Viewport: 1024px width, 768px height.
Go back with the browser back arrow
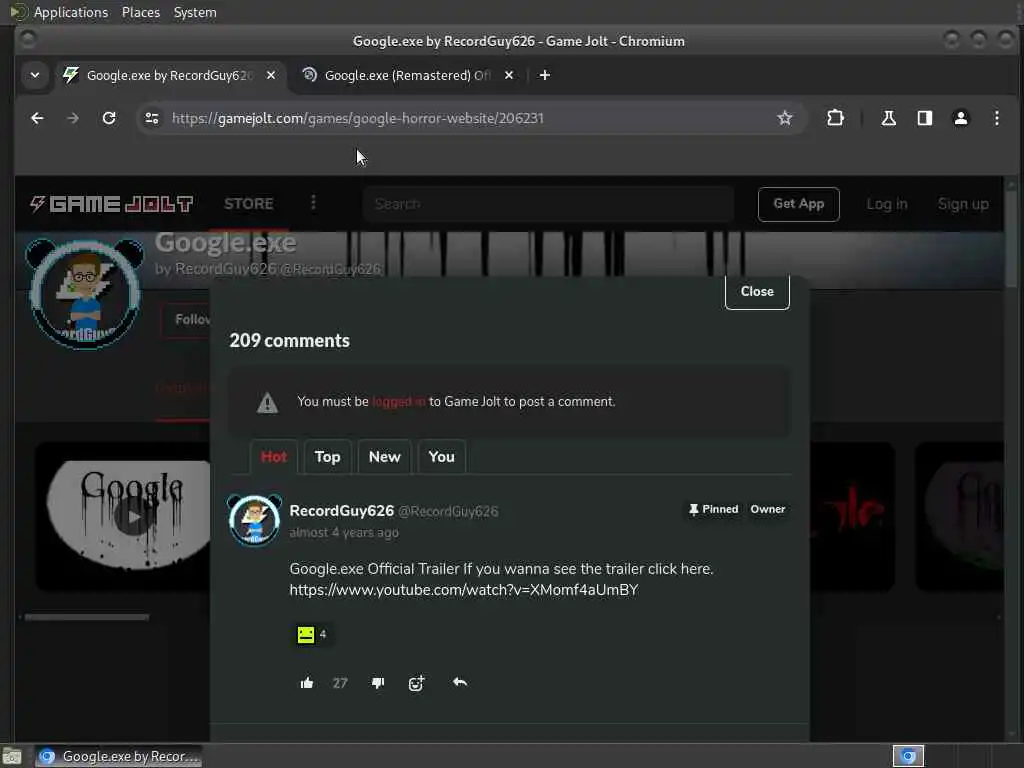tap(37, 118)
